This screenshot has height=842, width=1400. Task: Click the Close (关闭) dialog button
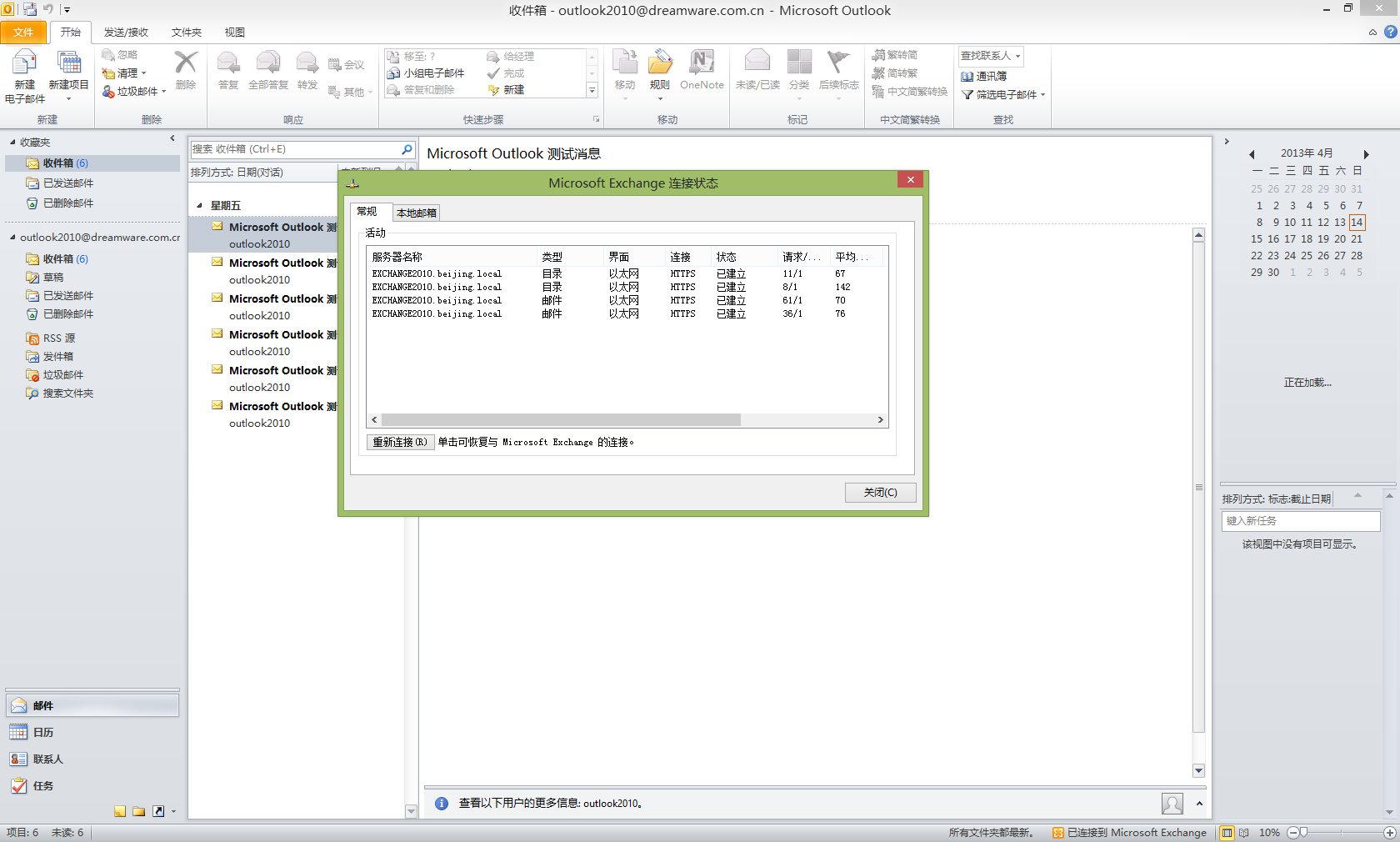tap(880, 493)
